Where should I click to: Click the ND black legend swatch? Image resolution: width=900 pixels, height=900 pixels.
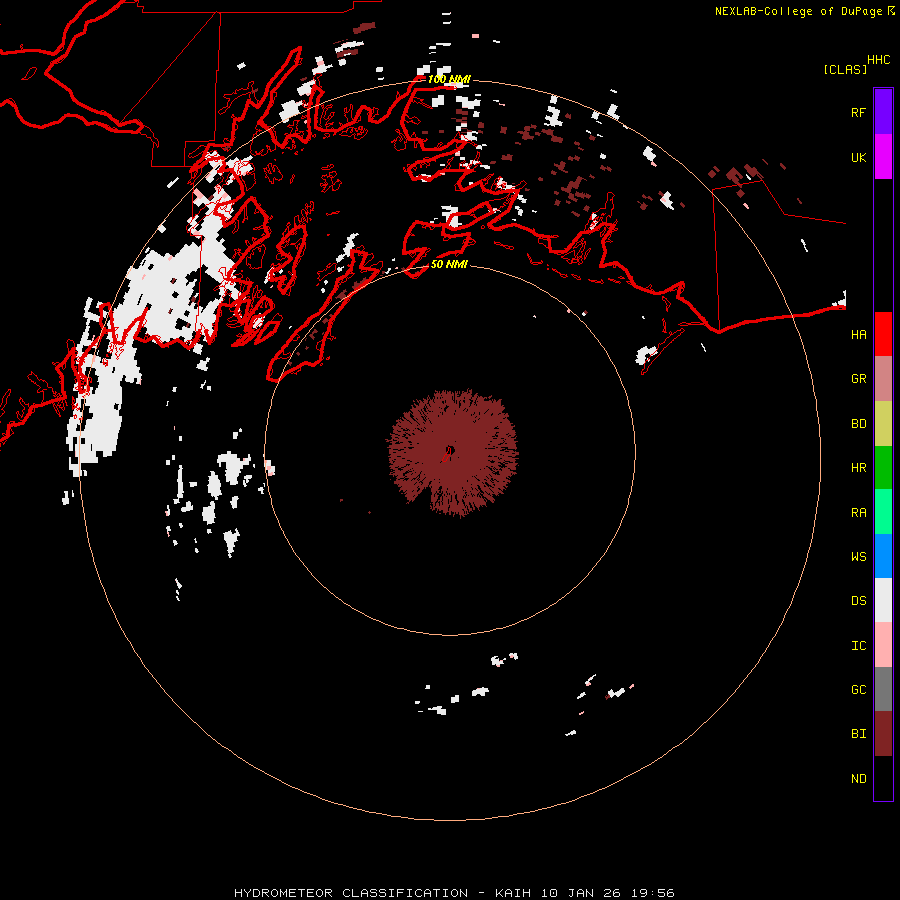coord(883,778)
